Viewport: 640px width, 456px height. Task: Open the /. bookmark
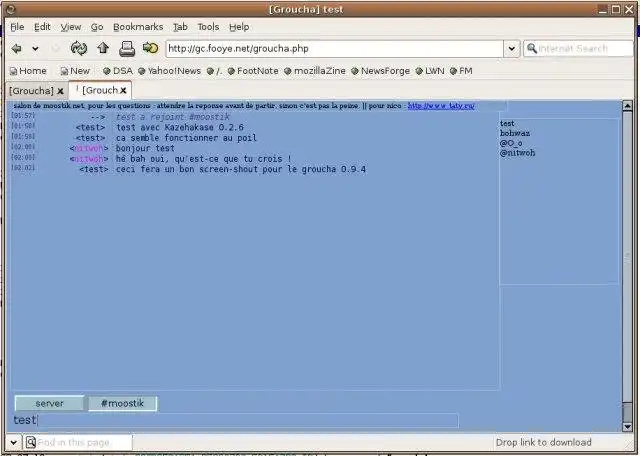tap(215, 71)
